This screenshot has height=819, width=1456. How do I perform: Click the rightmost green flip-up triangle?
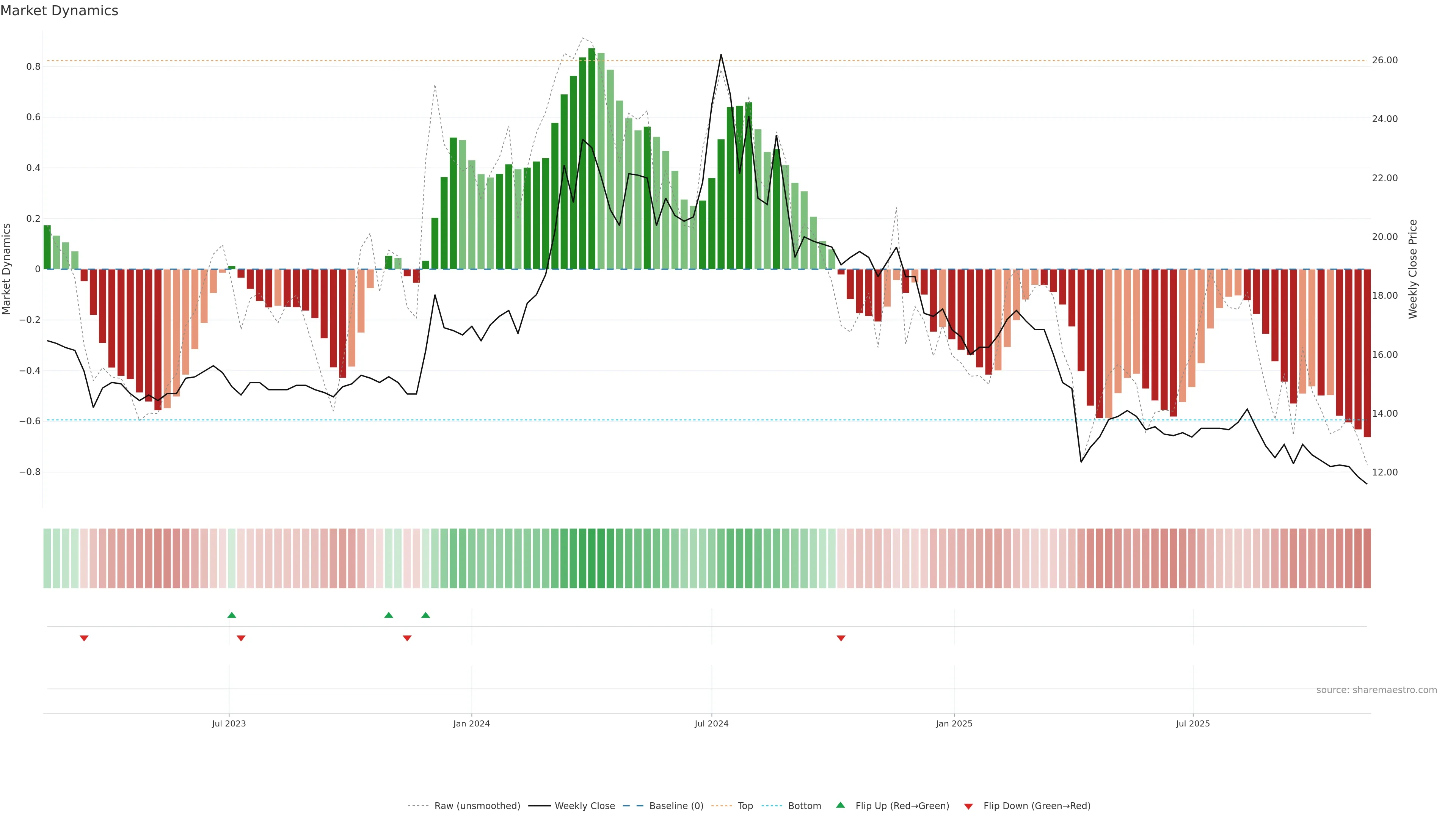pyautogui.click(x=425, y=615)
